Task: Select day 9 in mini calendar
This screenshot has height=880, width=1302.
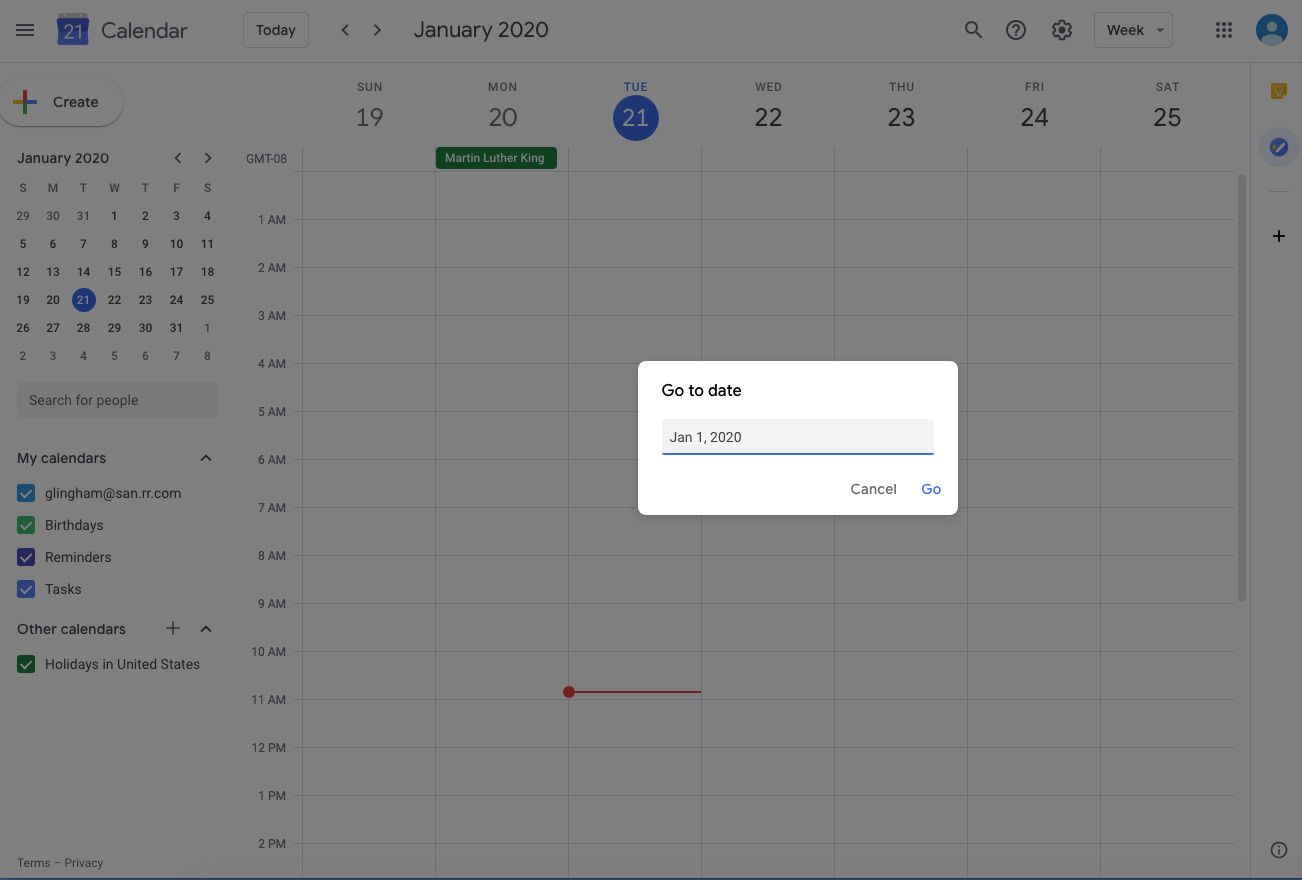Action: (145, 244)
